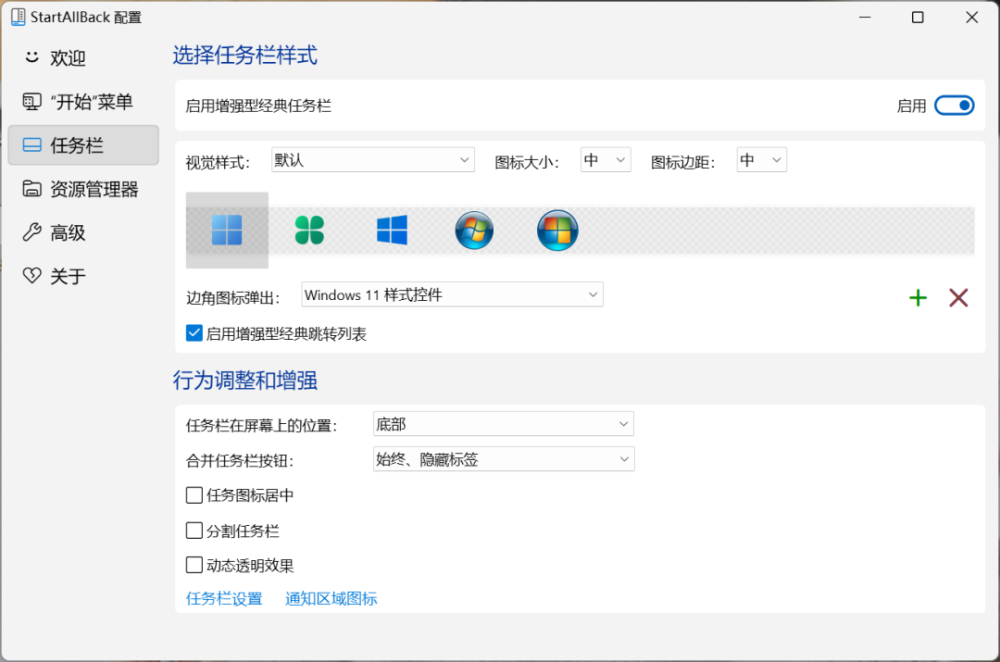Screen dimensions: 1000x662
Task: Enable the 任务图标居中 checkbox
Action: click(x=195, y=496)
